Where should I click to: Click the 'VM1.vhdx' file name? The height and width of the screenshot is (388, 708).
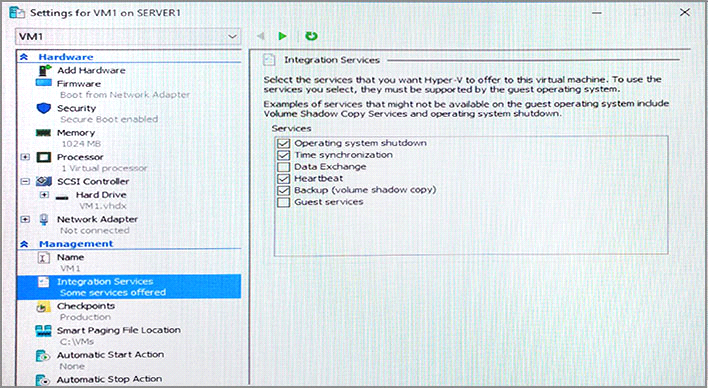point(103,206)
